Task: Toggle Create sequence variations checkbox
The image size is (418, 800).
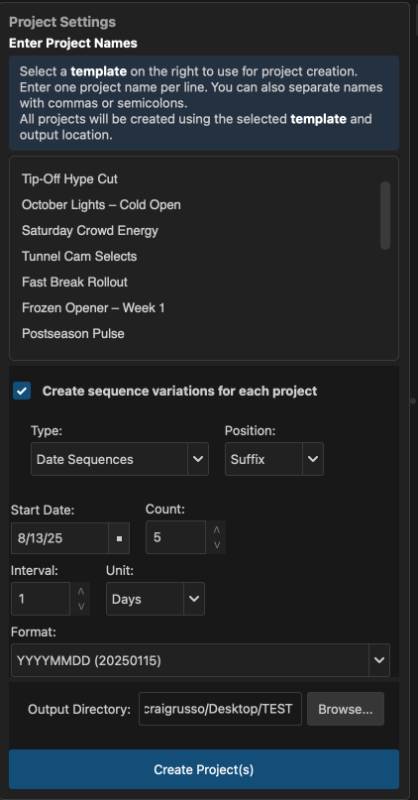Action: coord(22,391)
